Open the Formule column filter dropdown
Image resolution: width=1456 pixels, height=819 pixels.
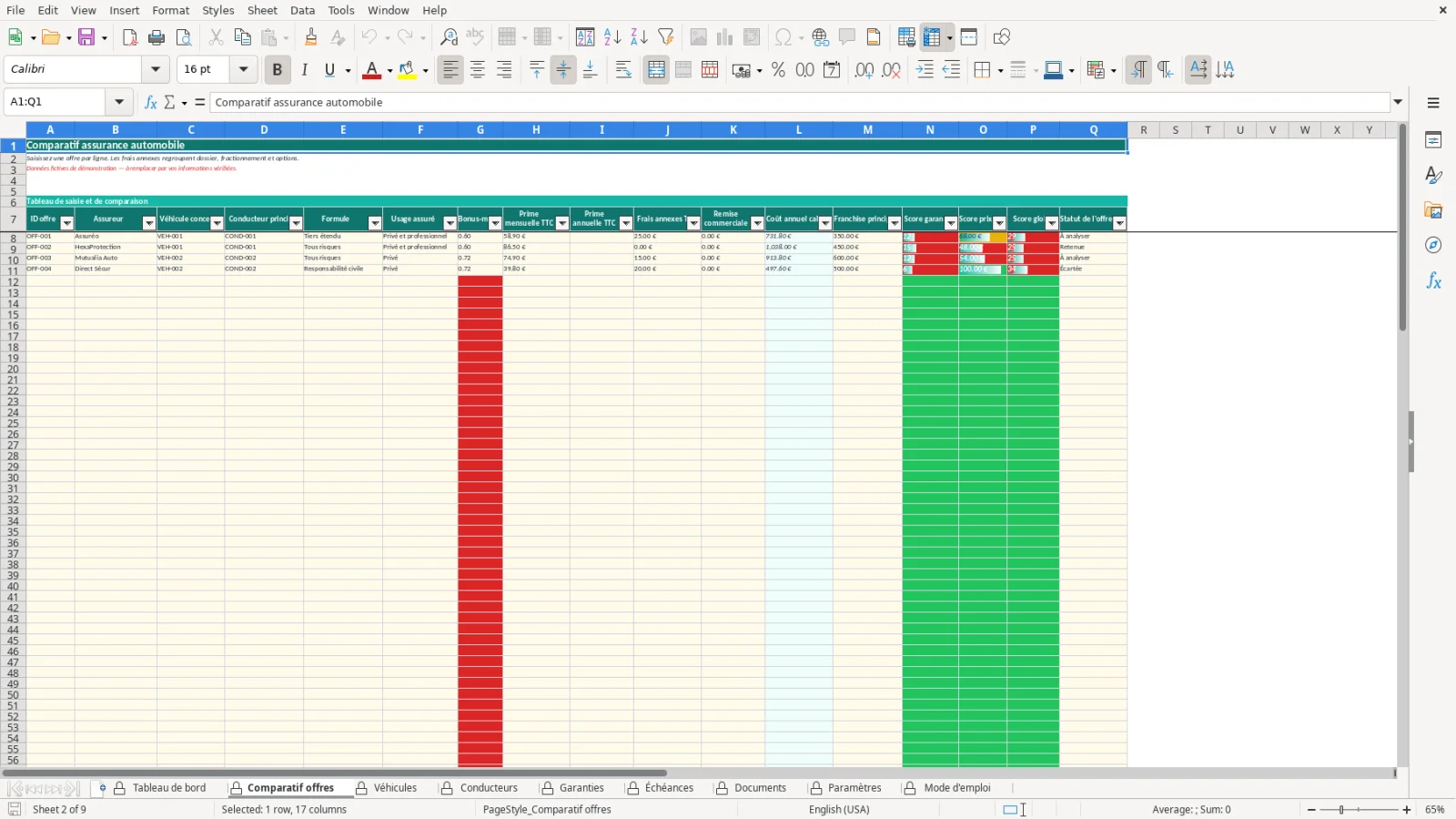click(x=374, y=223)
